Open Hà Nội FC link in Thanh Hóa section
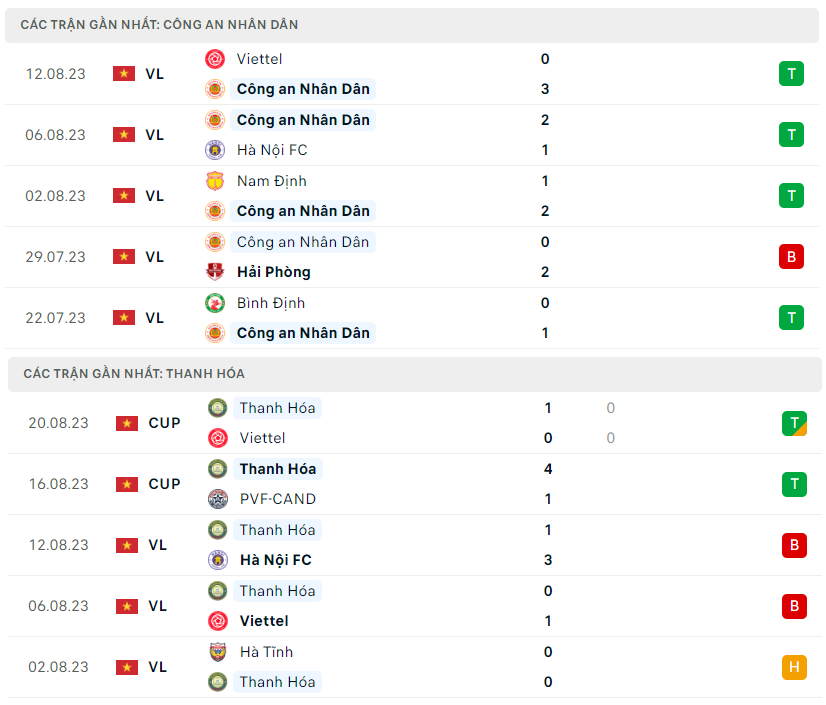 pyautogui.click(x=275, y=560)
